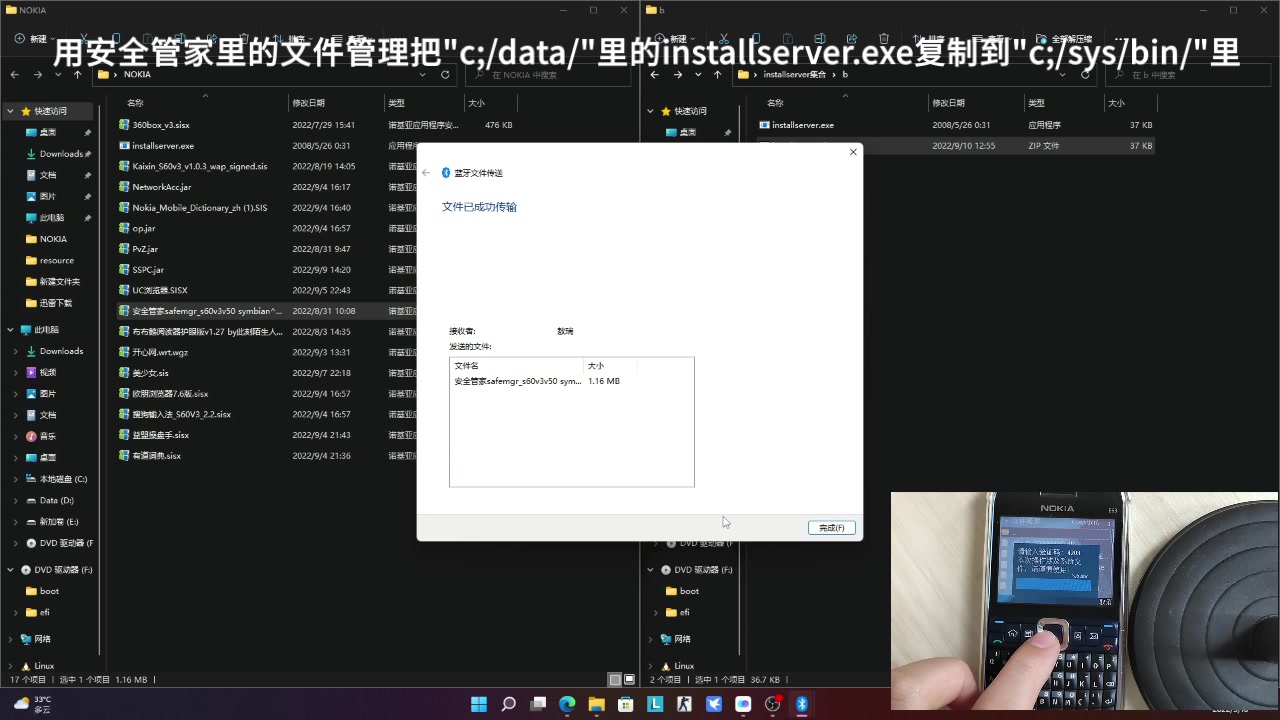Select 有道词典.sisx file
The width and height of the screenshot is (1280, 720).
156,456
